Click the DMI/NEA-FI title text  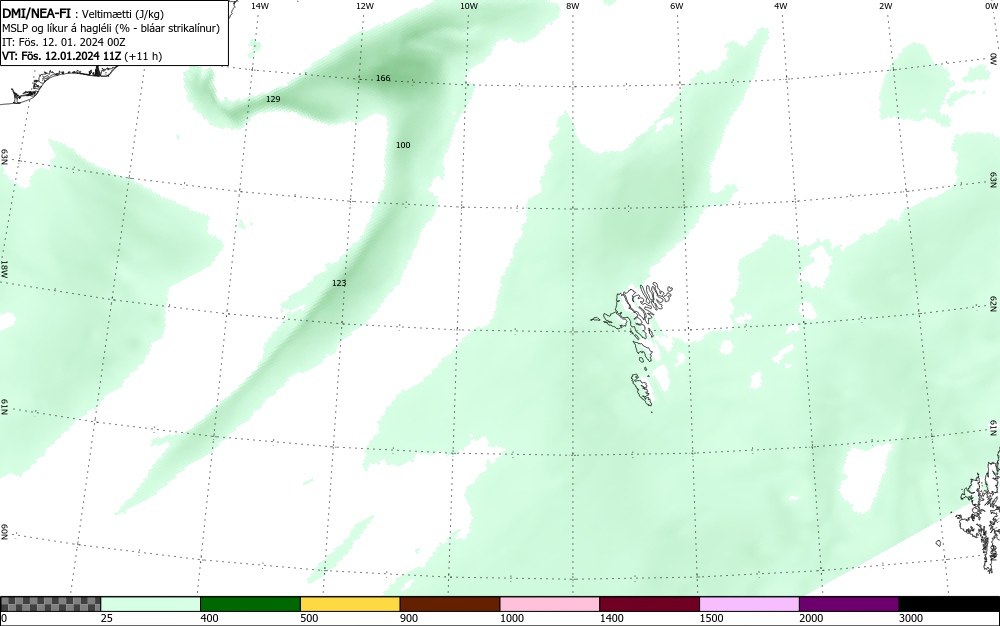click(36, 13)
